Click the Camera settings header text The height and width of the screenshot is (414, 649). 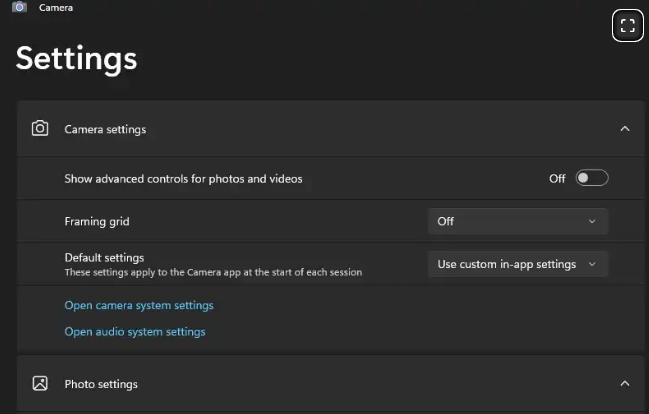[x=105, y=130]
